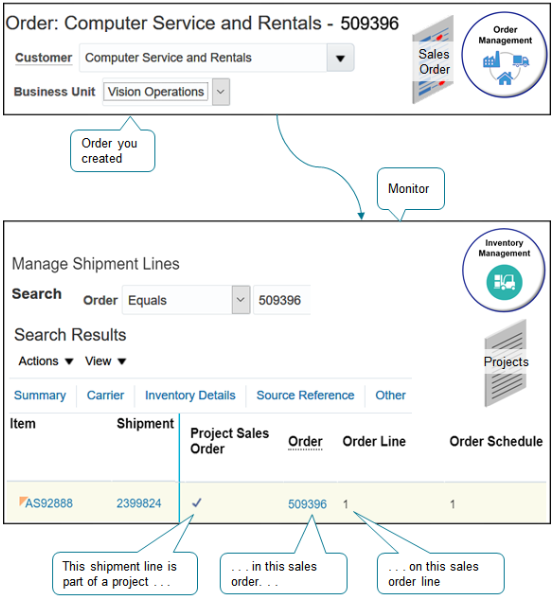This screenshot has width=554, height=597.
Task: Open item link AS92888
Action: pos(49,503)
